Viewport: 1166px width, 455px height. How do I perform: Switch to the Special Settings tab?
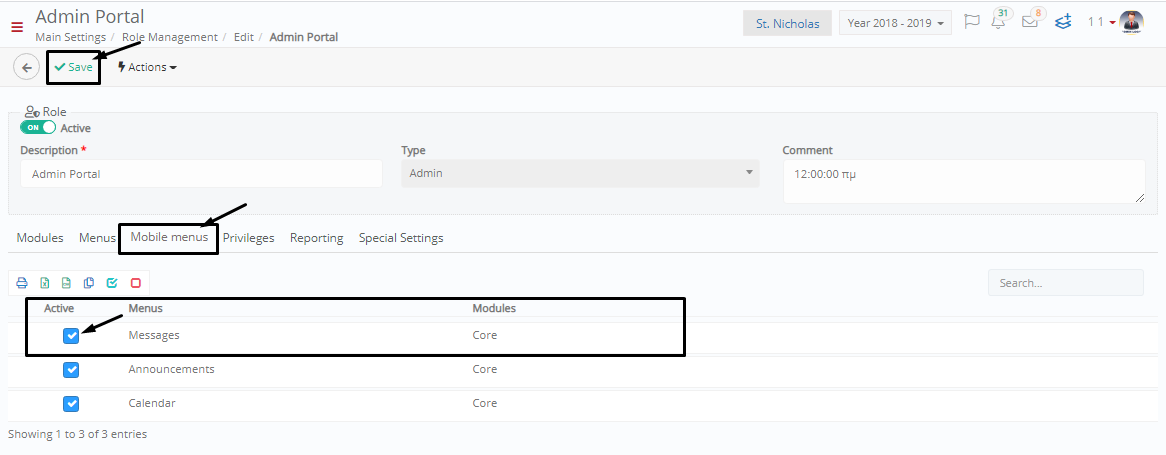[x=401, y=238]
